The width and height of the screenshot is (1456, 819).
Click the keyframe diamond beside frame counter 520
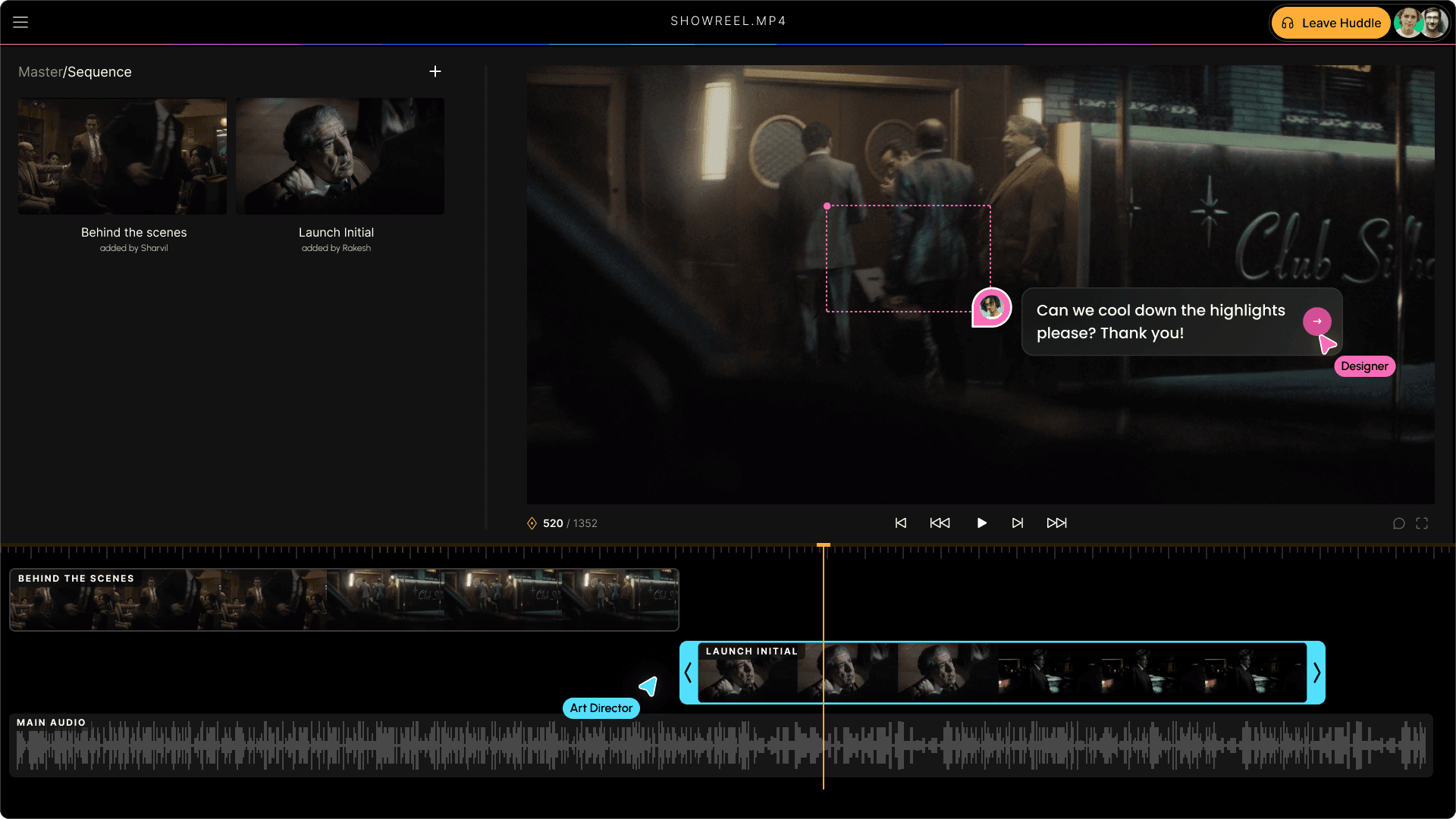532,522
